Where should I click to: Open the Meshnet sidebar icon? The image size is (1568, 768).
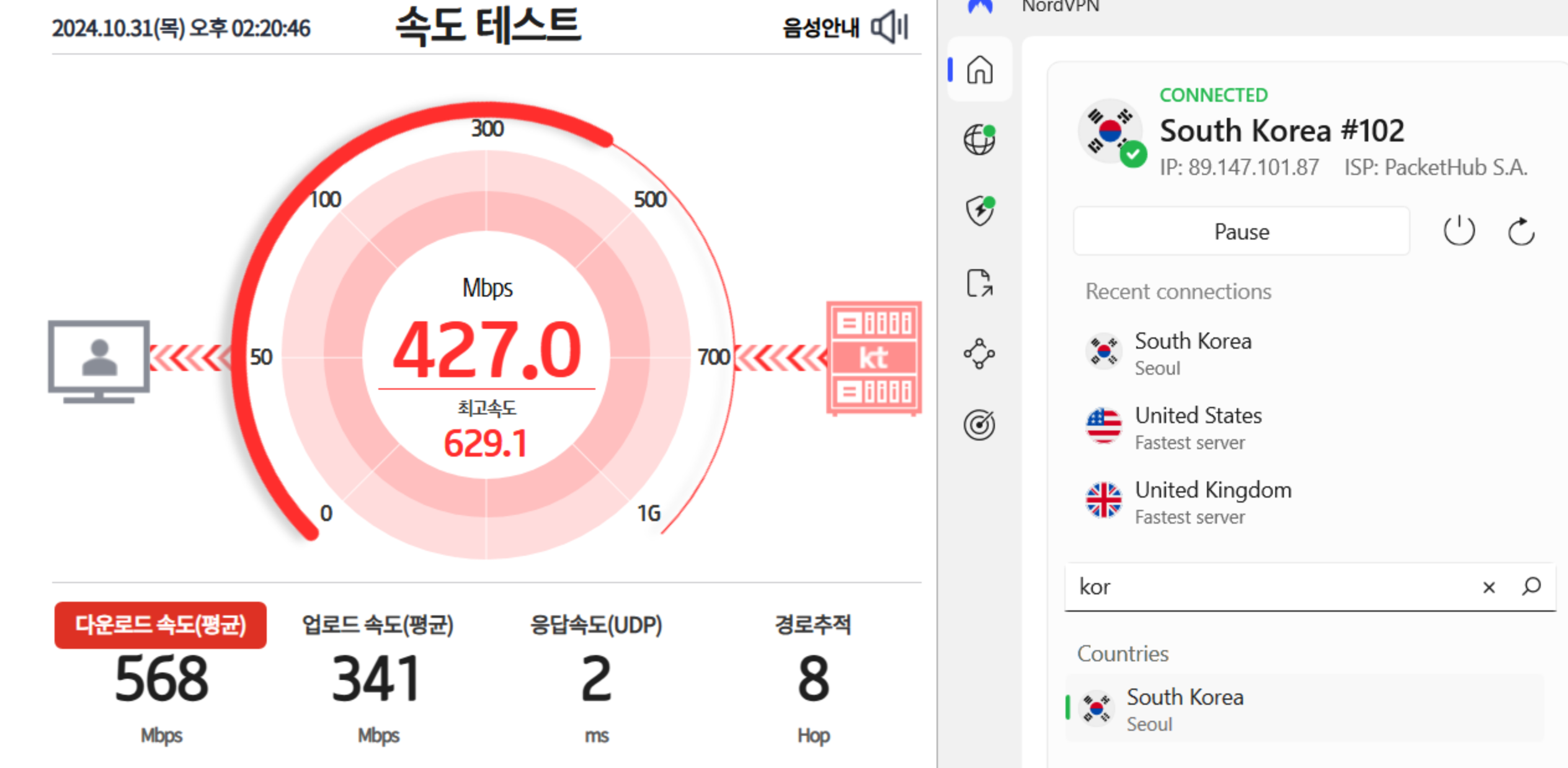979,354
